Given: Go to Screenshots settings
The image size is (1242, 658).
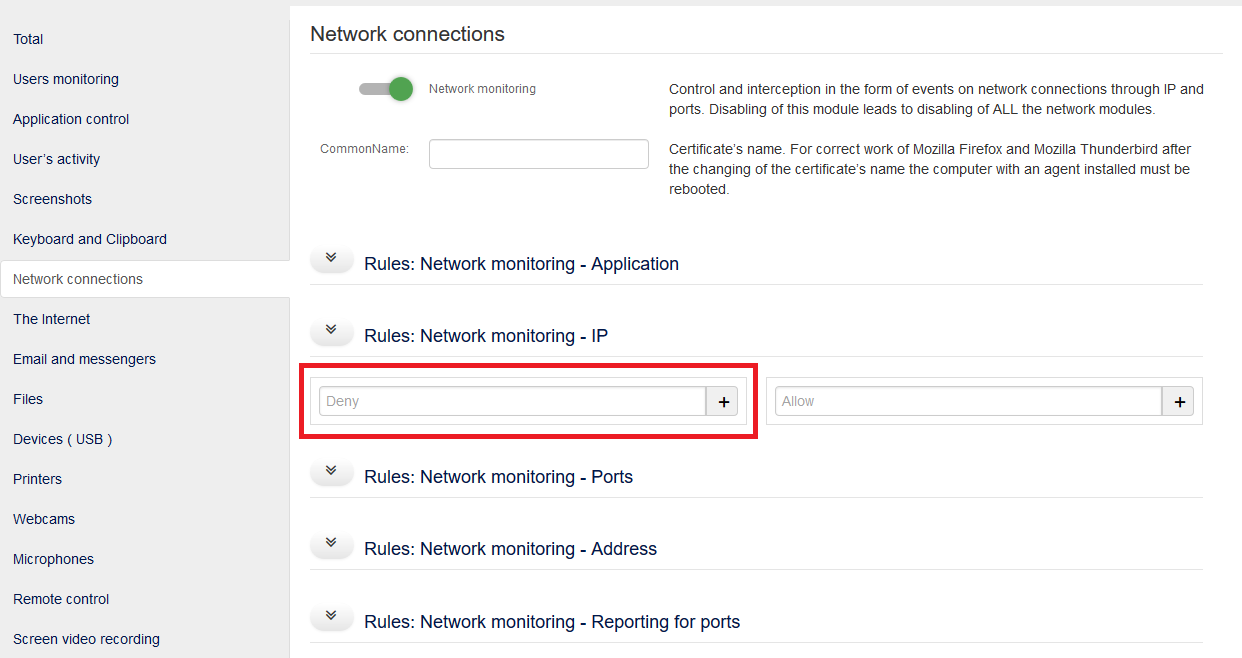Looking at the screenshot, I should click(52, 199).
